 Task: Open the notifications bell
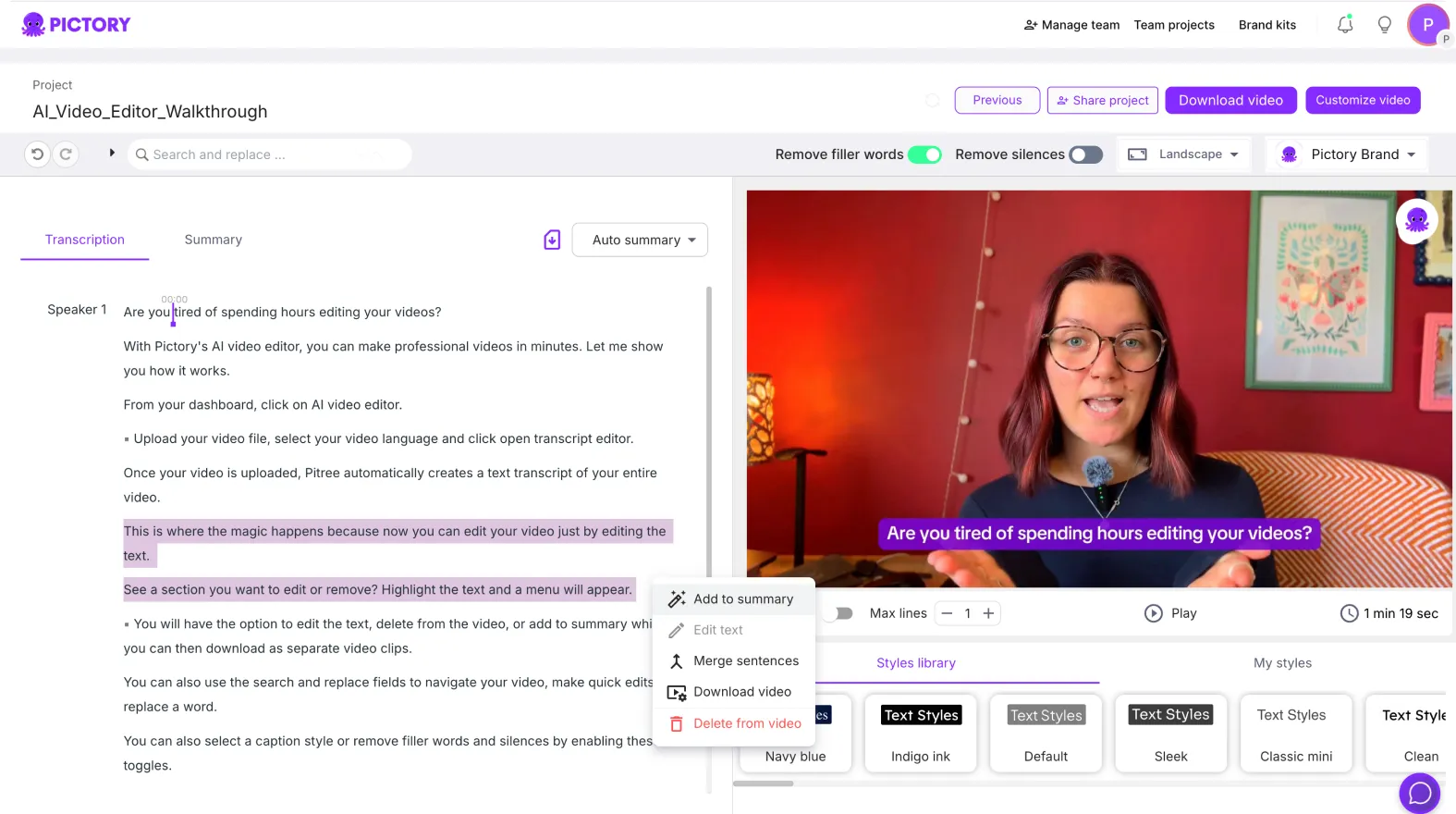coord(1345,25)
